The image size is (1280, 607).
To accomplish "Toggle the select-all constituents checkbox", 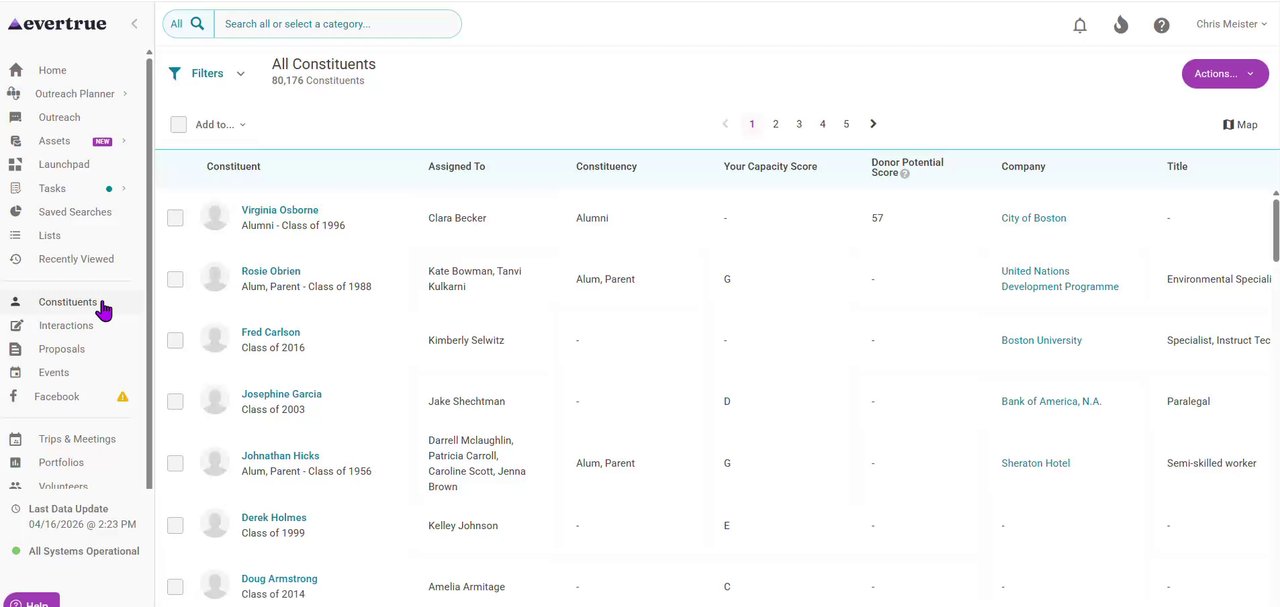I will [x=179, y=125].
